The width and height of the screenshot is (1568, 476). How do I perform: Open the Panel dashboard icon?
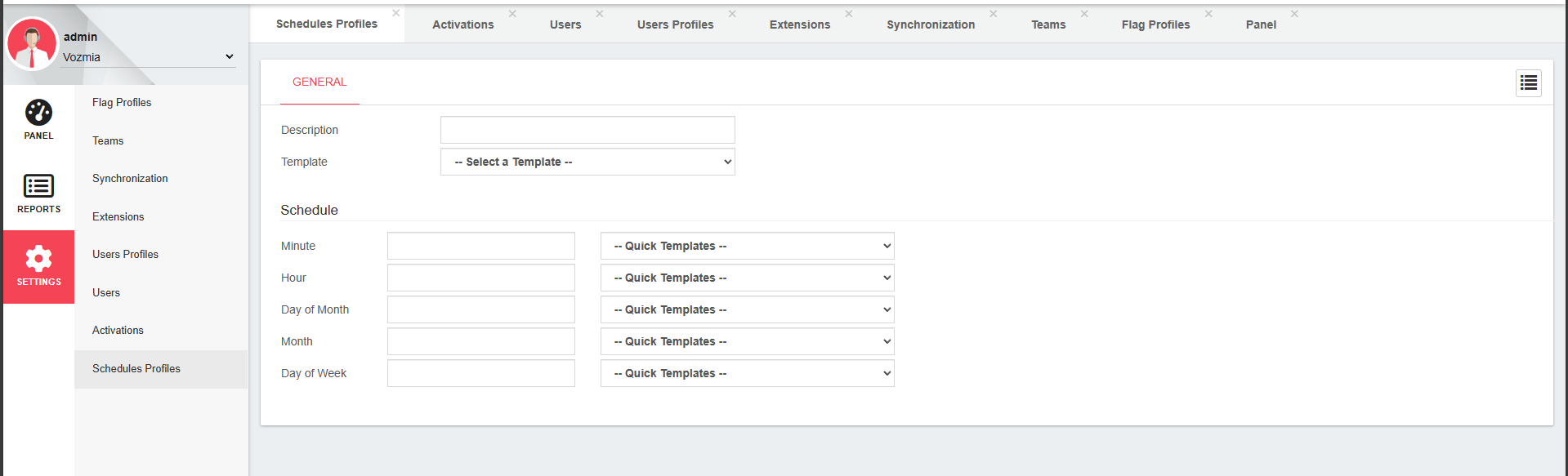click(38, 113)
